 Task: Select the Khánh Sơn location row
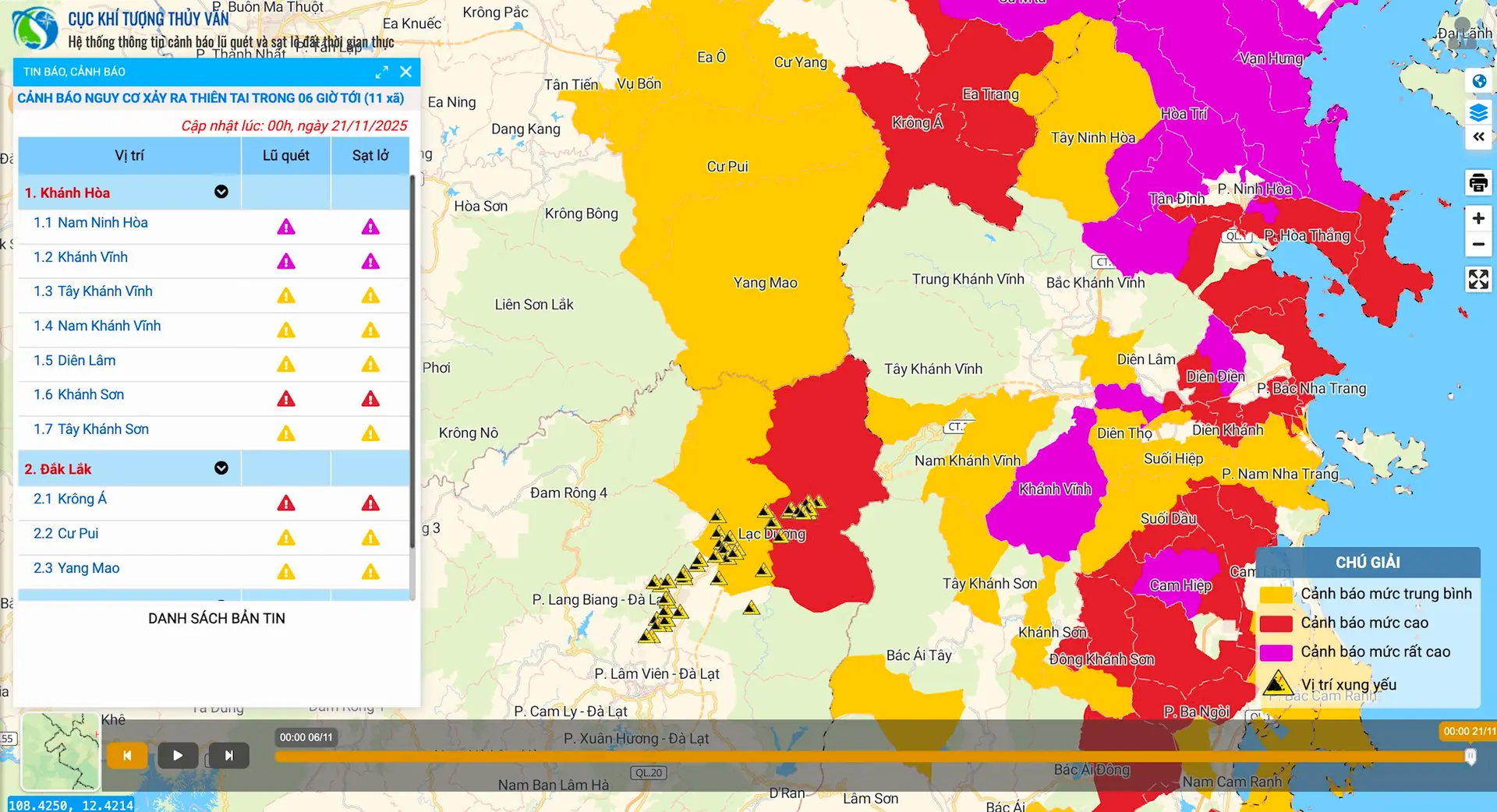79,395
